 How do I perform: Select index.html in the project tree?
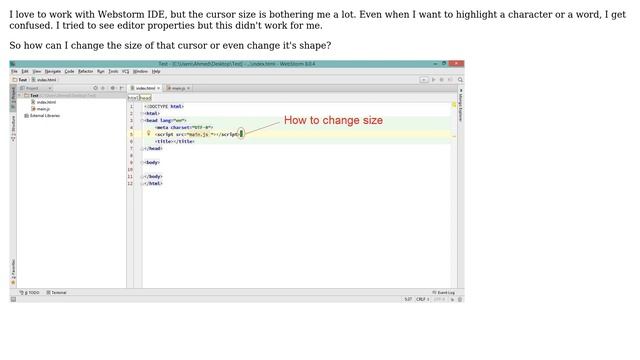click(x=44, y=102)
